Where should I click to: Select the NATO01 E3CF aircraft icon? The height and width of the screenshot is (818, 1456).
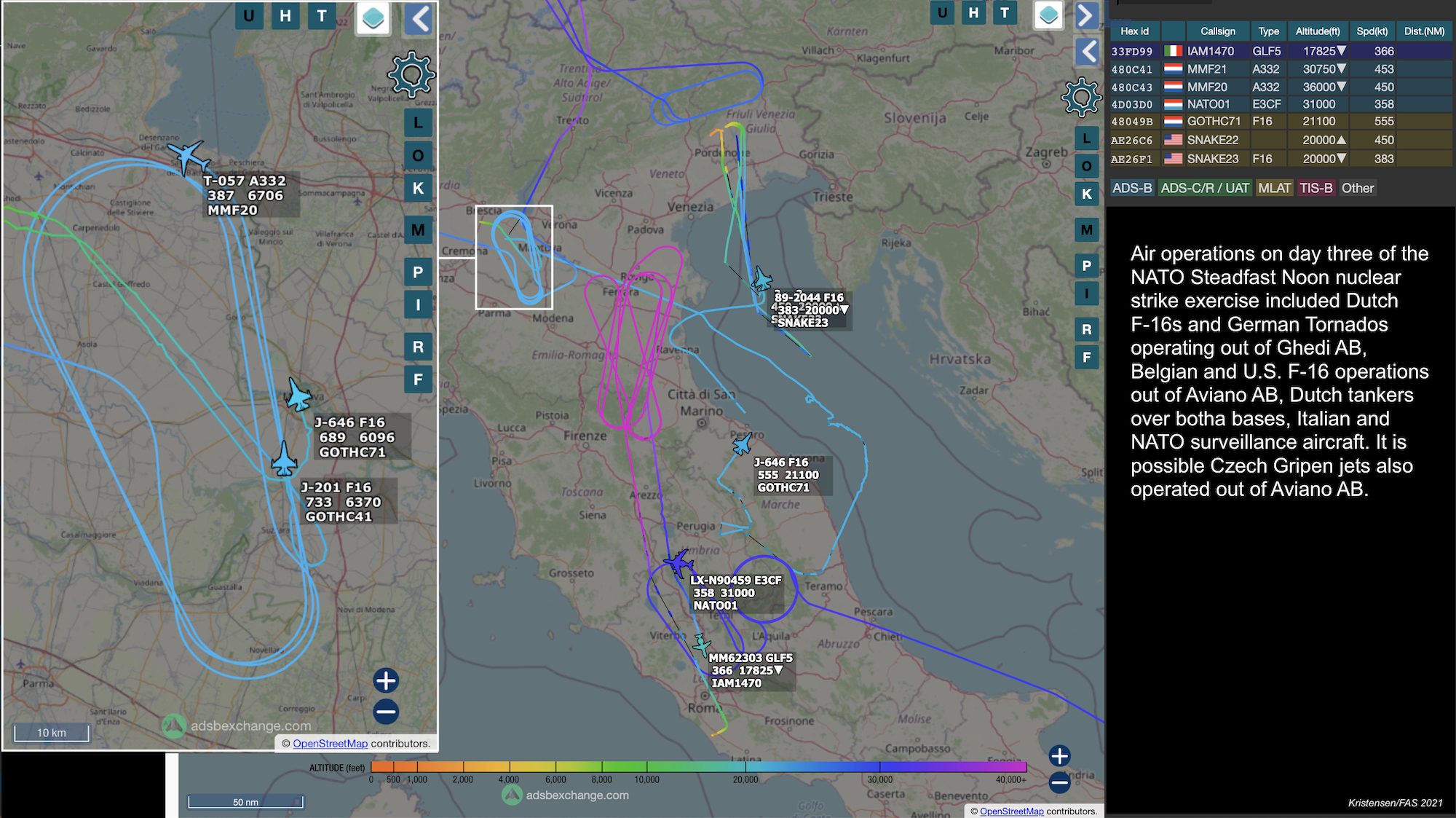tap(678, 563)
